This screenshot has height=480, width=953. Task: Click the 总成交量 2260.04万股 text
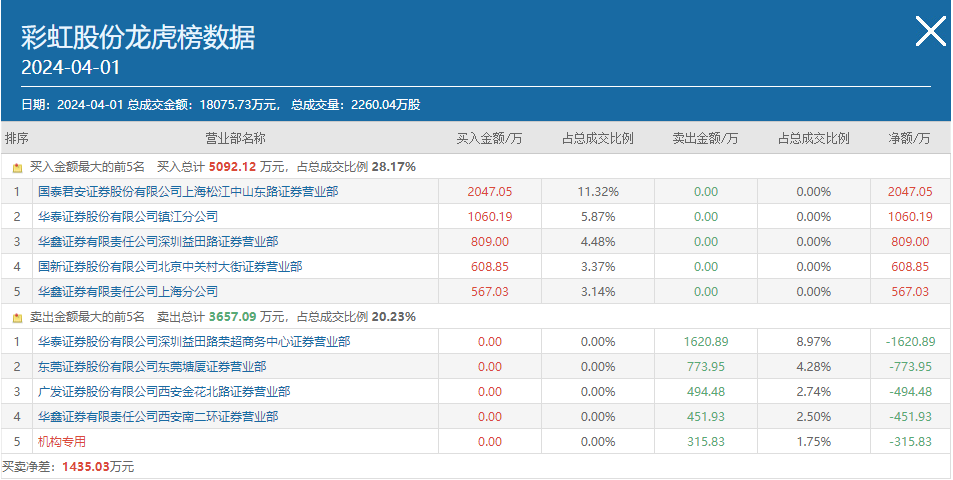[x=356, y=105]
